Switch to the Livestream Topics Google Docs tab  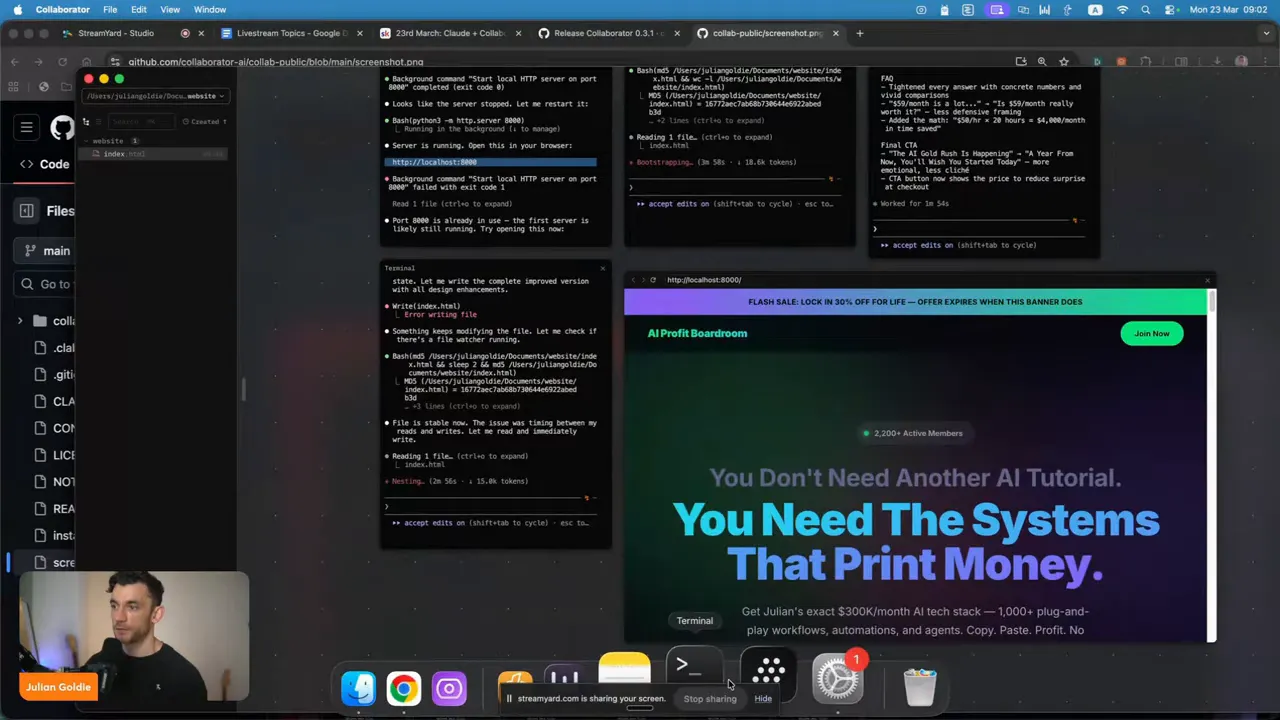pyautogui.click(x=290, y=33)
